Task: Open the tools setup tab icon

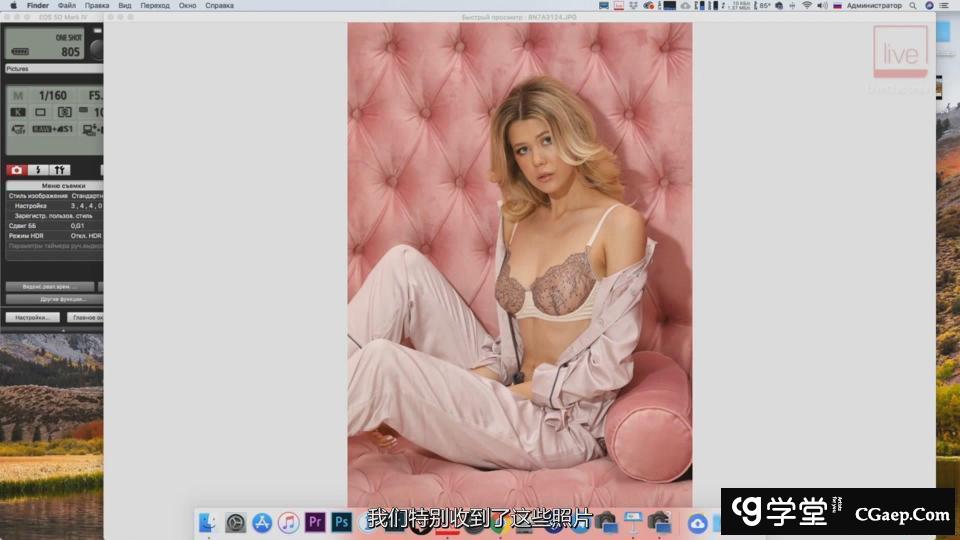Action: [61, 170]
